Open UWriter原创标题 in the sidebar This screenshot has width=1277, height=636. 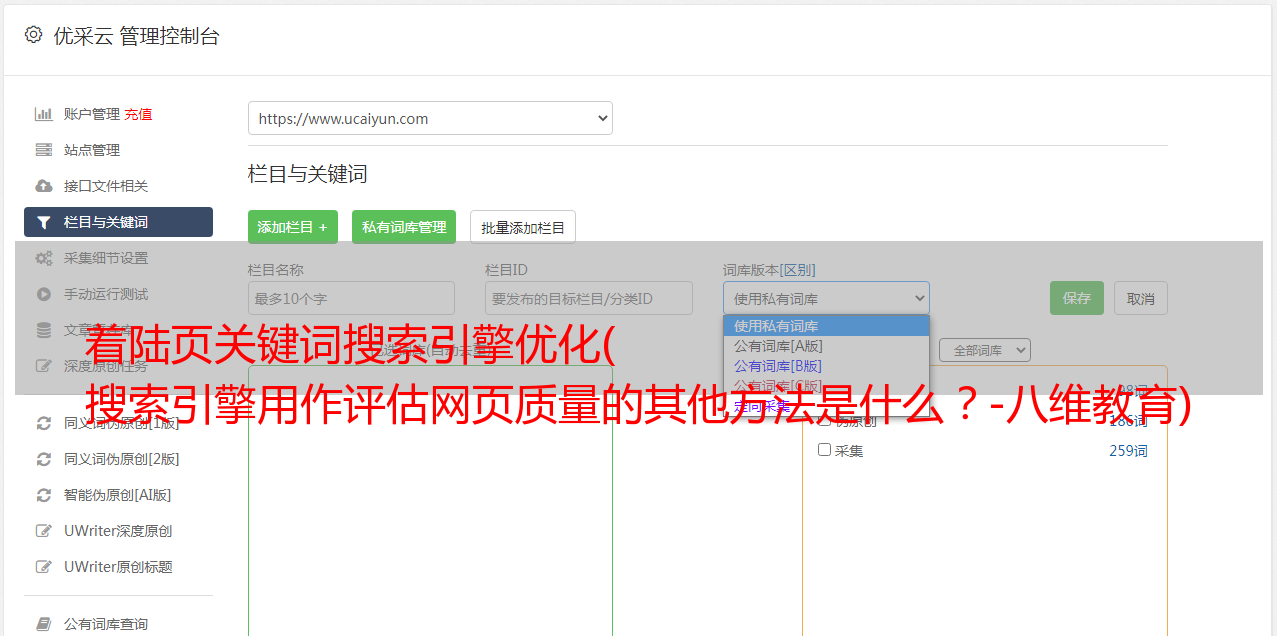click(x=118, y=567)
